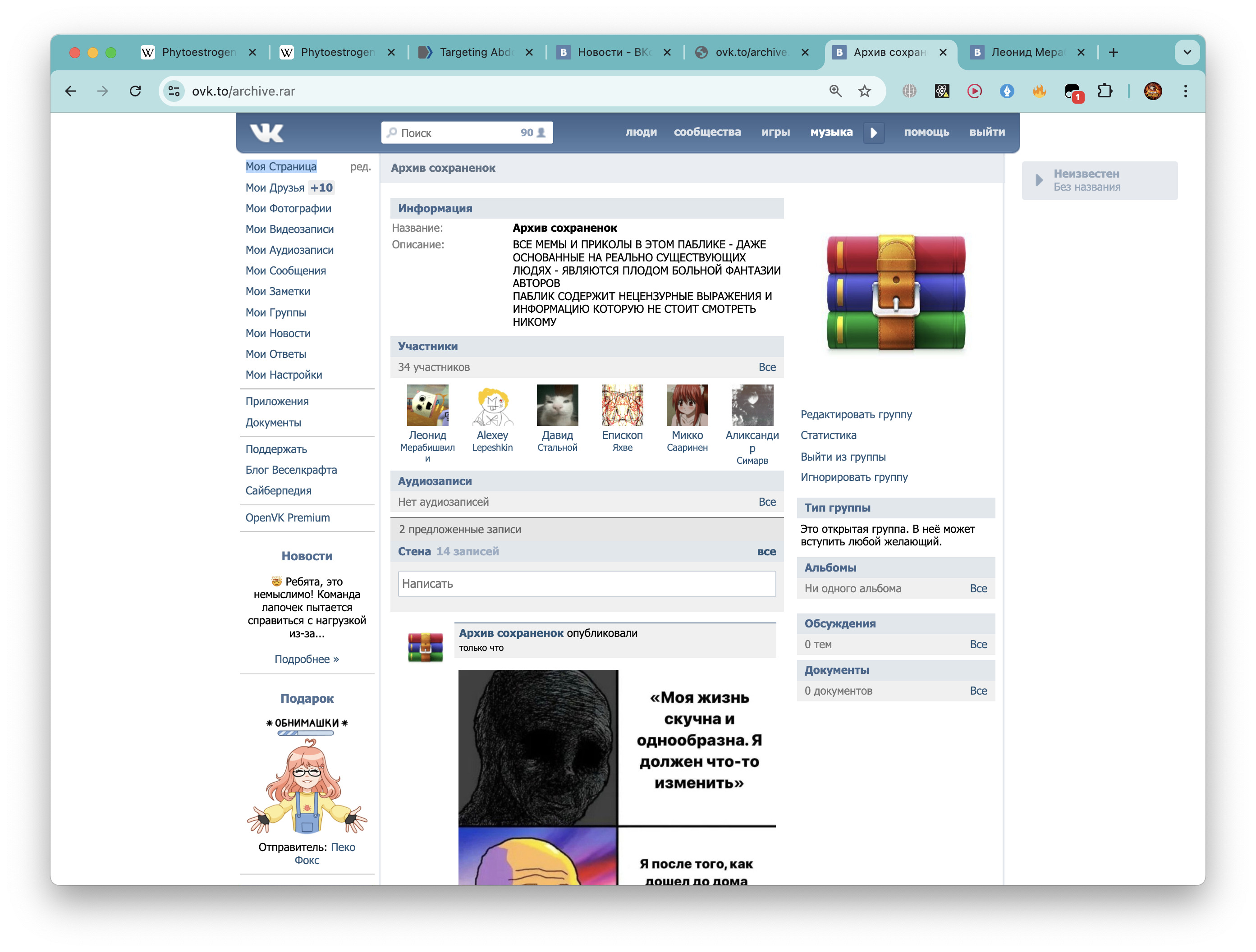
Task: Open the Chrome three-dot menu
Action: [1186, 91]
